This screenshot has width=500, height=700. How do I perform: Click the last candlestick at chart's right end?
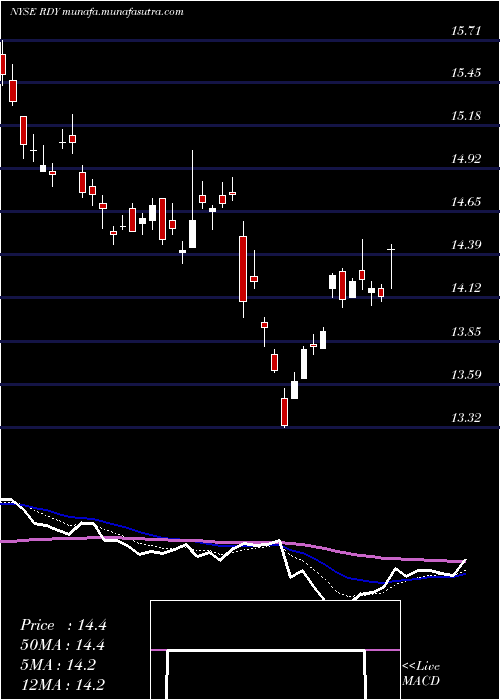pos(392,267)
